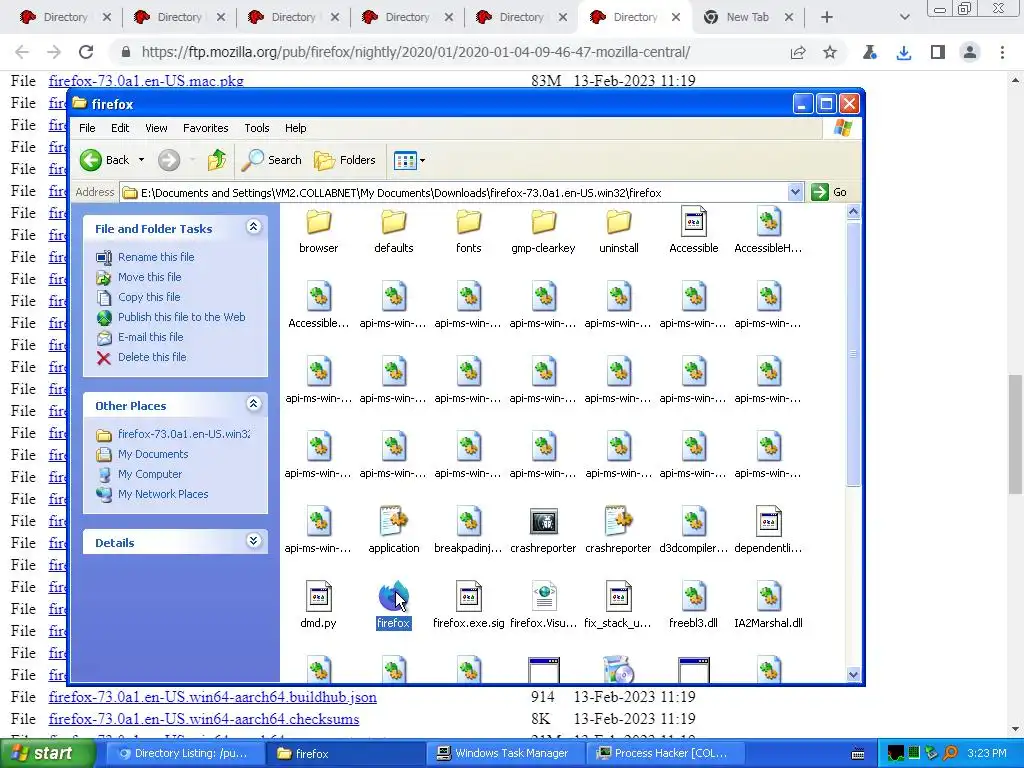Select the freebl3.dll file
Screen dimensions: 1024x768
694,596
